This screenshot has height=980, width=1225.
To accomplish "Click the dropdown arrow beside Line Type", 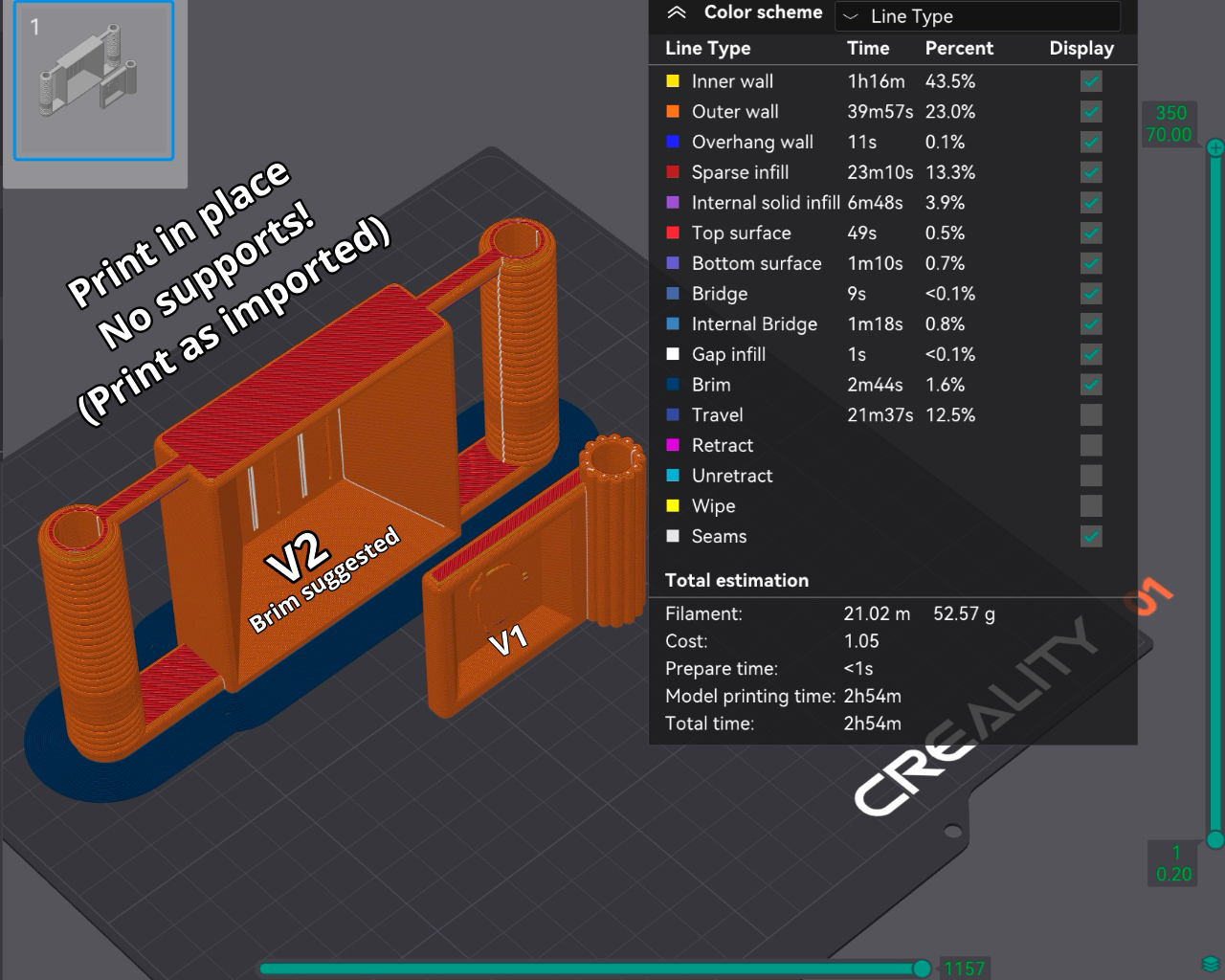I will pyautogui.click(x=851, y=16).
